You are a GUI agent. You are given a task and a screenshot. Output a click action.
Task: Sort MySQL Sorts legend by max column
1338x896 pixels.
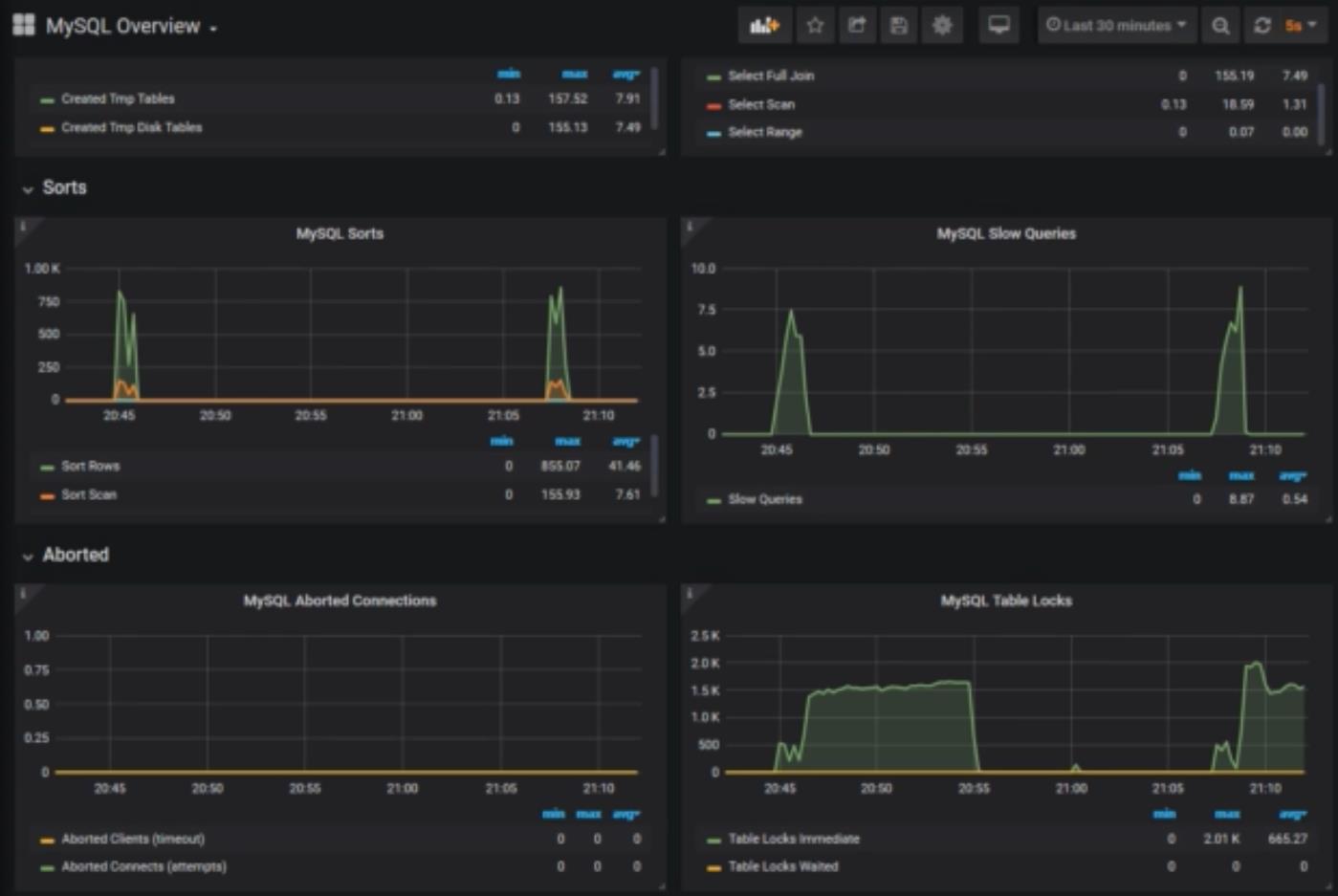(x=567, y=441)
